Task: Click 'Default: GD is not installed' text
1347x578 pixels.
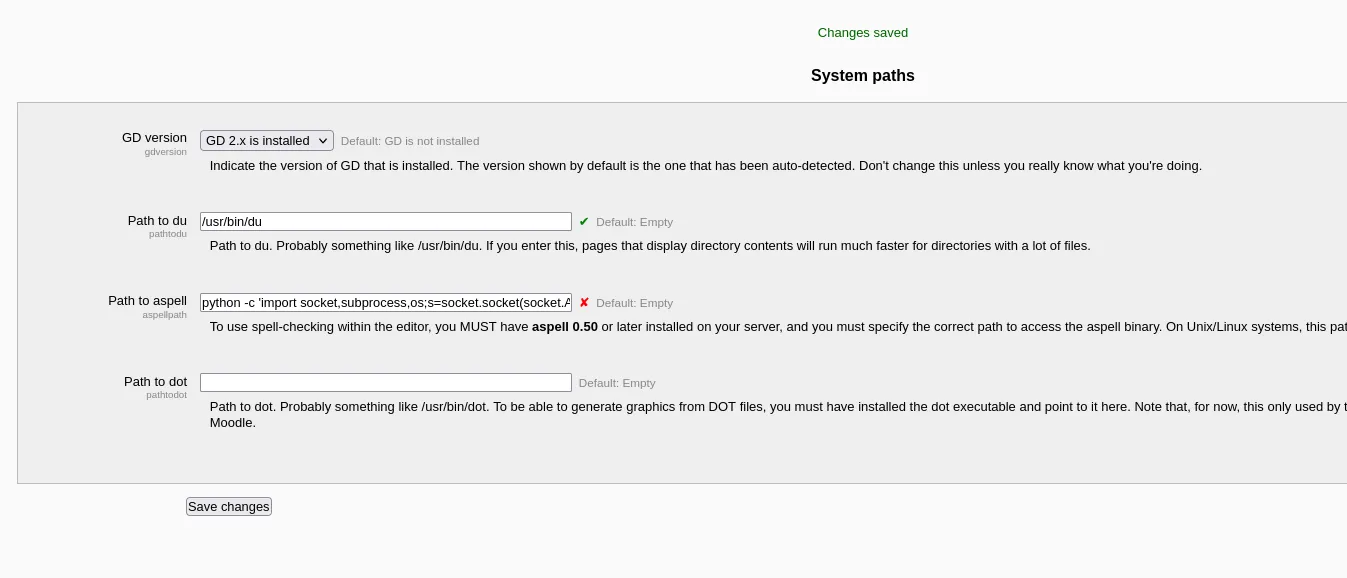Action: click(x=410, y=142)
